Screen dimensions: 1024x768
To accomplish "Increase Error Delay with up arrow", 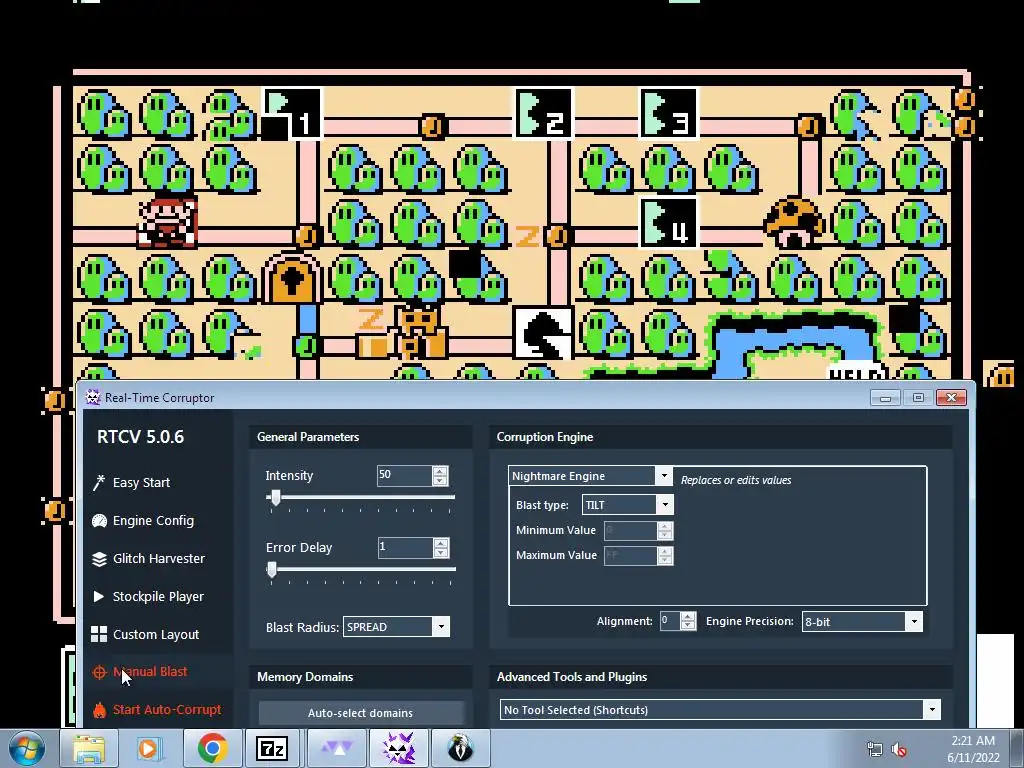I will click(441, 543).
